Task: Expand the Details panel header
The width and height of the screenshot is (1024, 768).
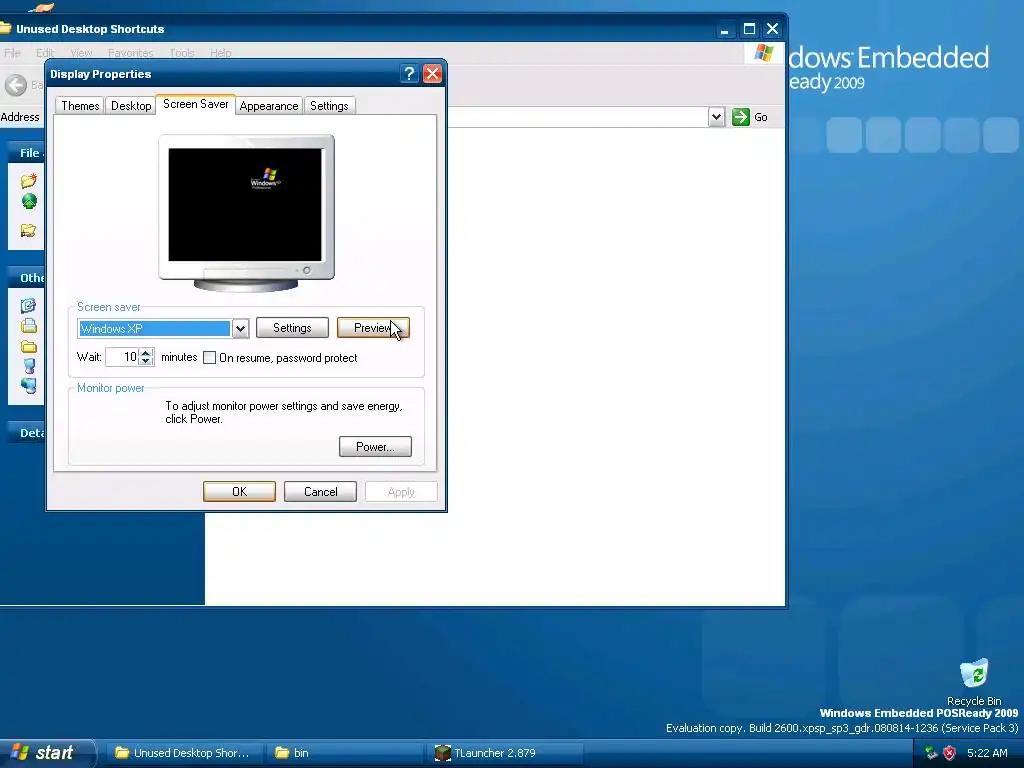Action: coord(26,432)
